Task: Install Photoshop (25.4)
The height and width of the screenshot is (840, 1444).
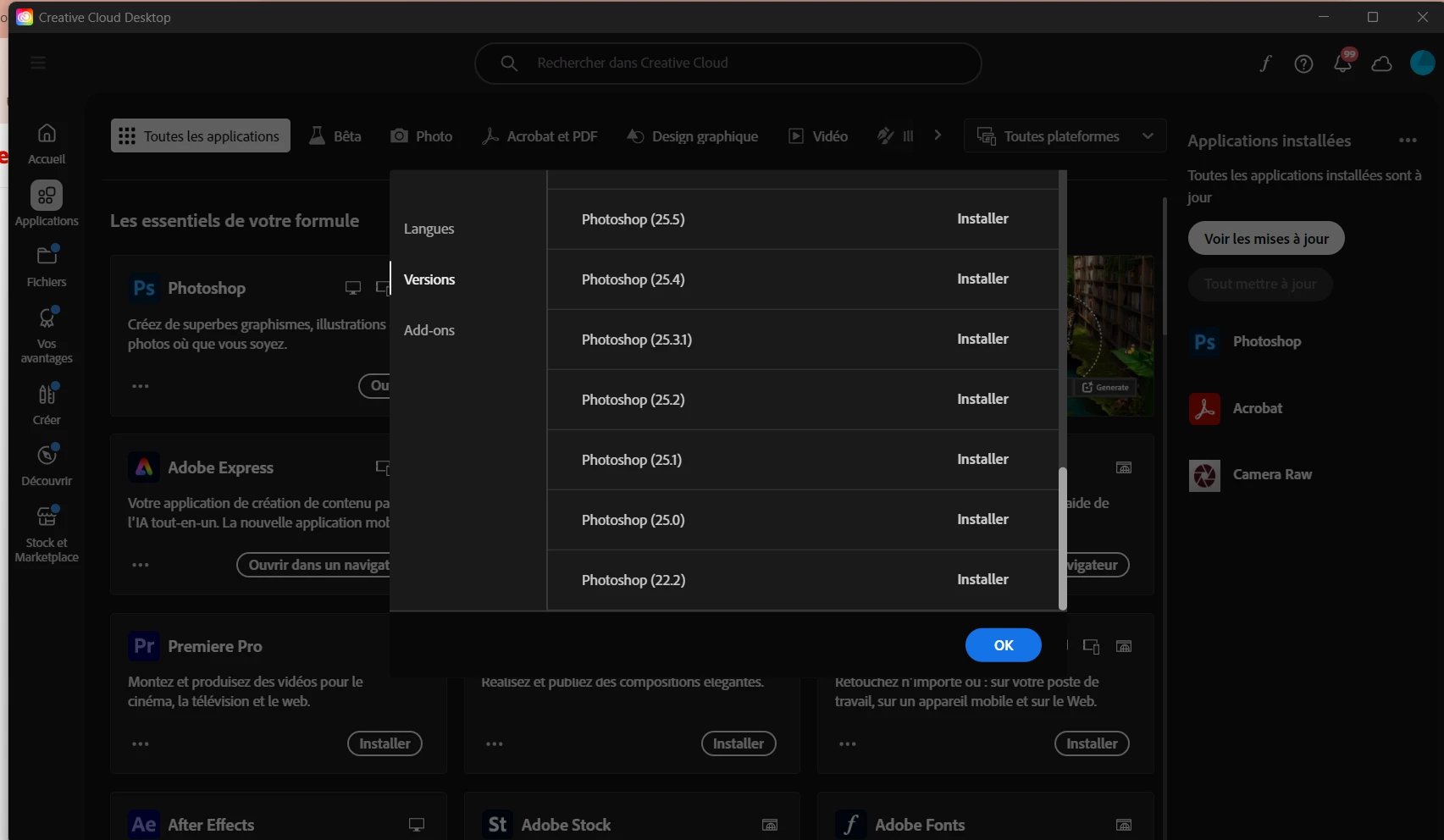Action: (982, 279)
